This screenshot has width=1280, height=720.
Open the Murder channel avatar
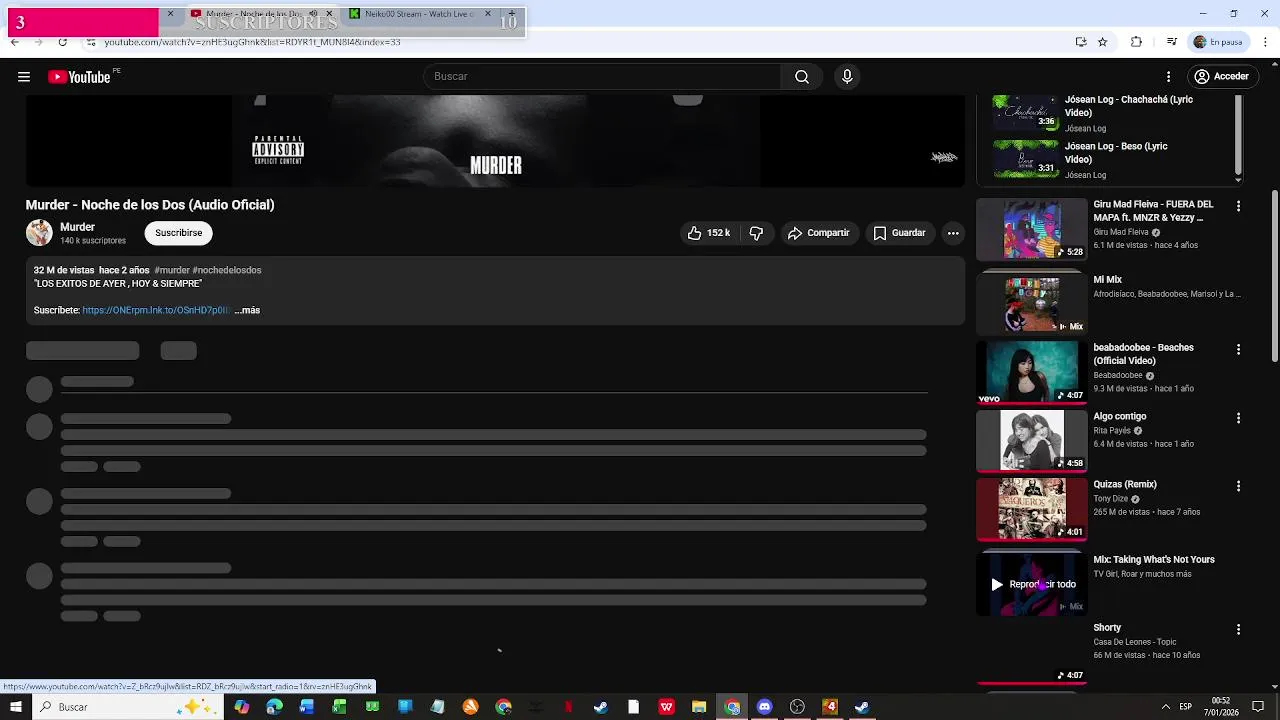[x=39, y=233]
